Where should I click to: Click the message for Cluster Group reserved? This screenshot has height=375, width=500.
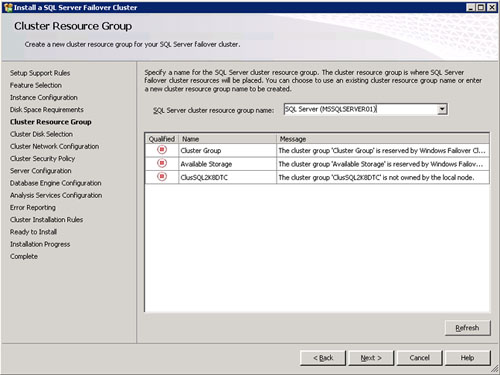(382, 151)
